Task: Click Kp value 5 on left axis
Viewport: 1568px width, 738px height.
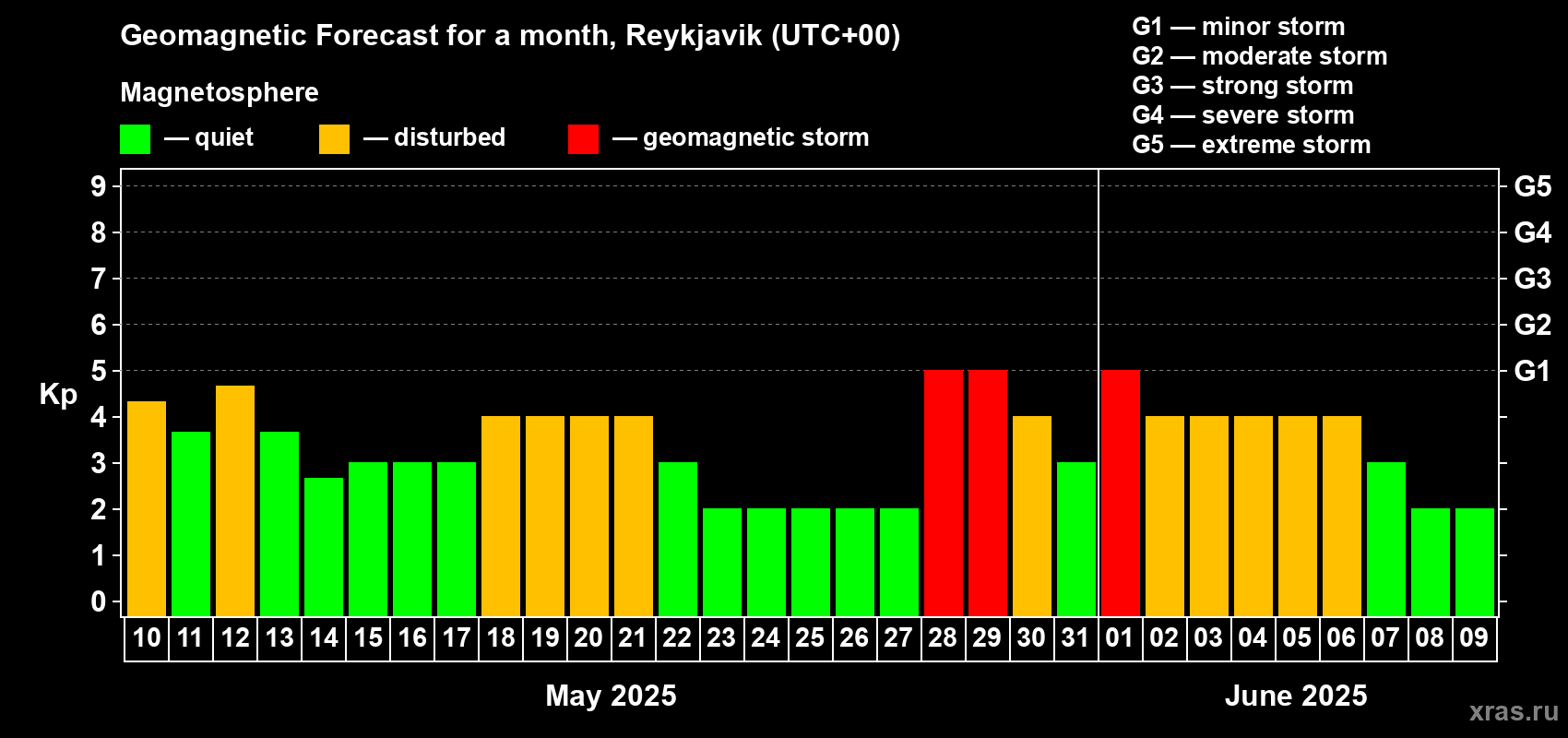Action: [99, 371]
